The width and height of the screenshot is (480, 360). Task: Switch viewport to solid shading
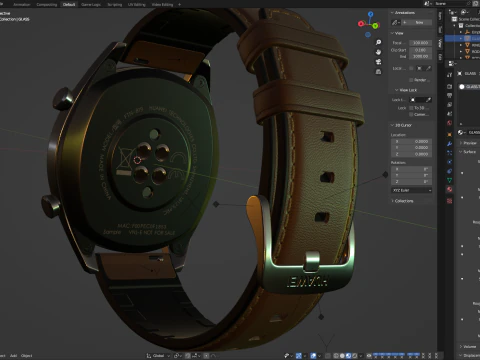[342, 356]
